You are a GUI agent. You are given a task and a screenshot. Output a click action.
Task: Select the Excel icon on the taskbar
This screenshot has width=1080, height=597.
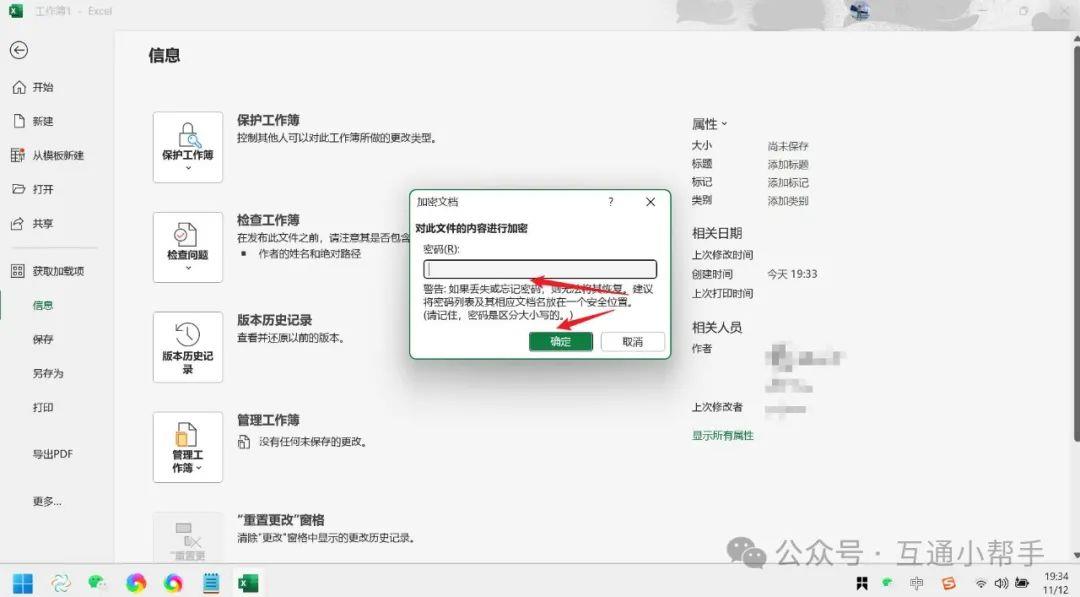point(248,581)
